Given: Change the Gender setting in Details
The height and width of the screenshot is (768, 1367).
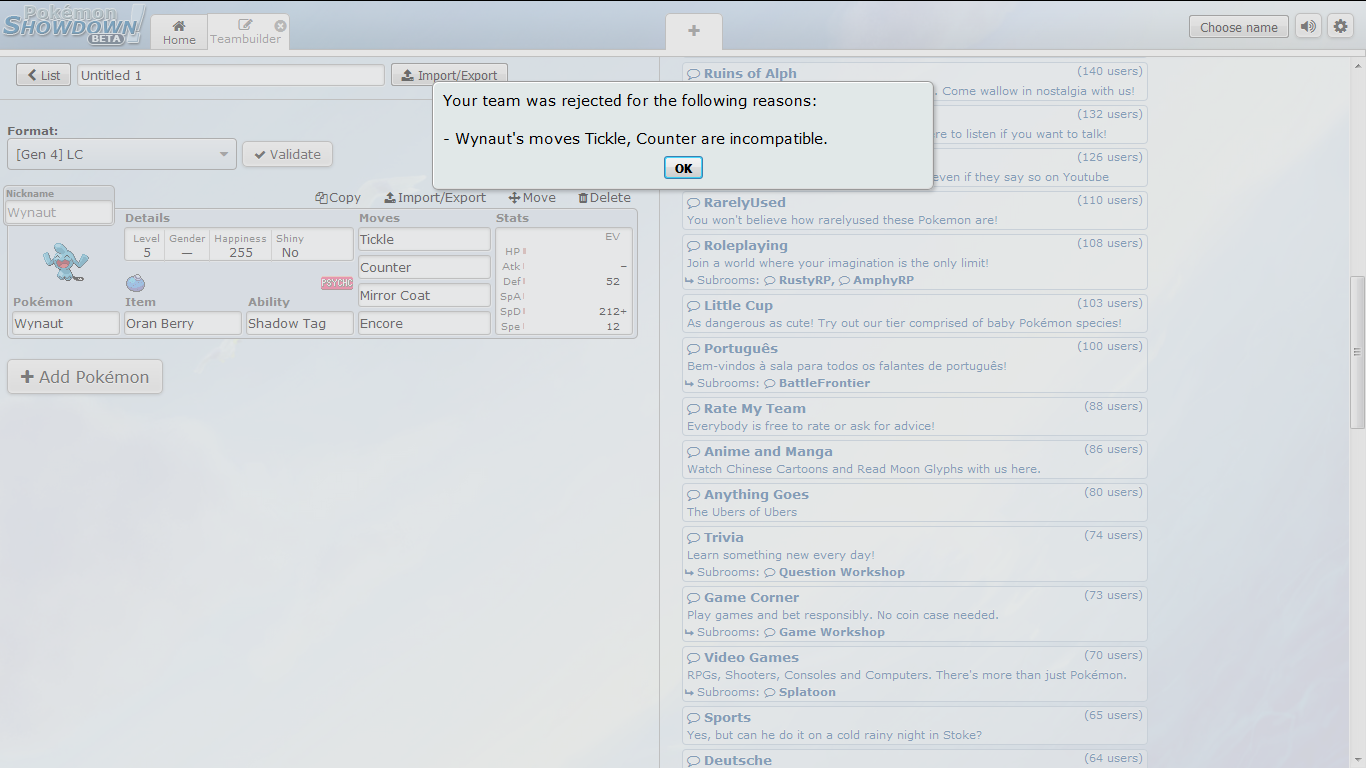Looking at the screenshot, I should [x=187, y=246].
